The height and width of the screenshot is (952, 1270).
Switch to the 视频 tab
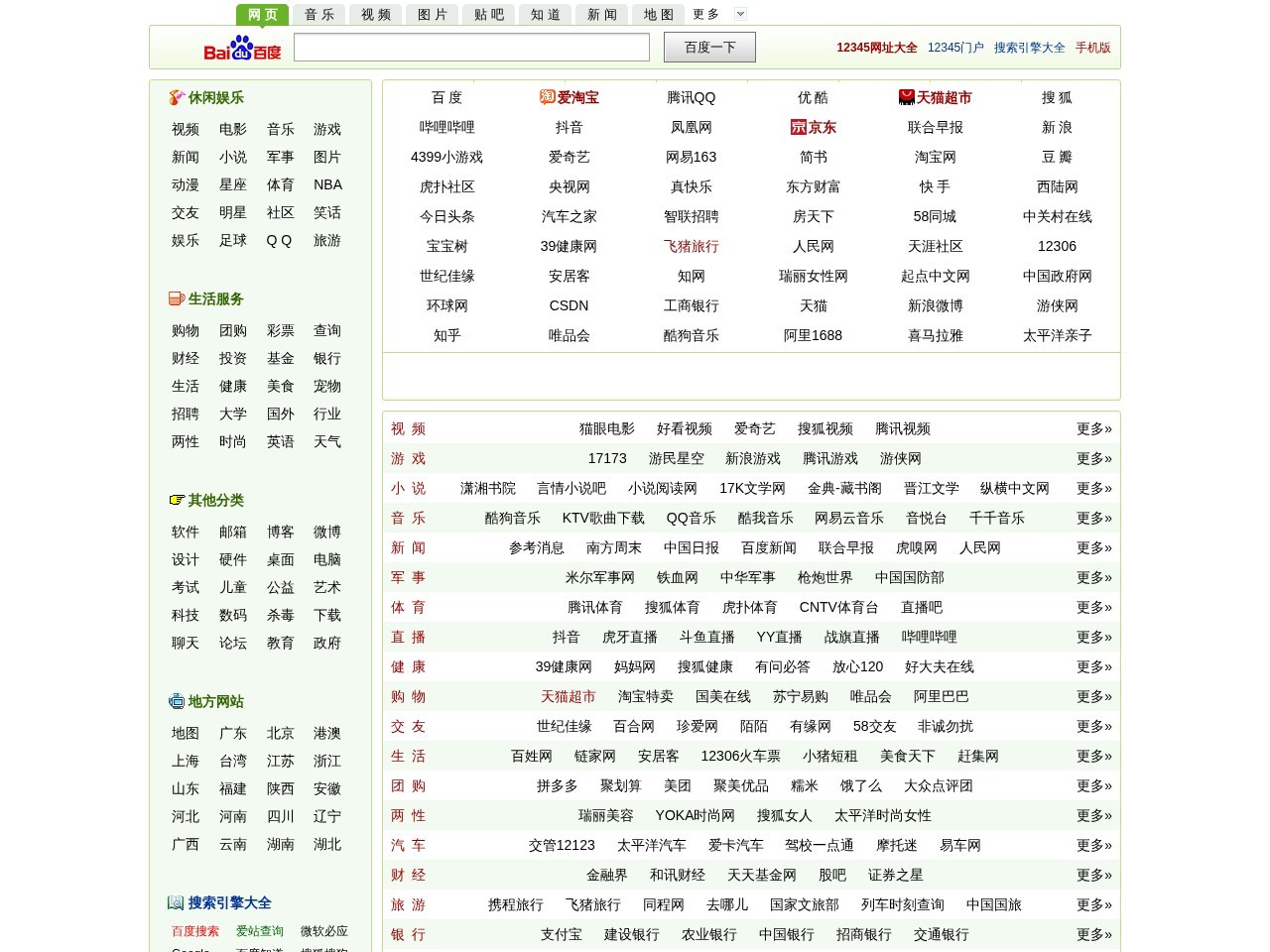coord(375,14)
